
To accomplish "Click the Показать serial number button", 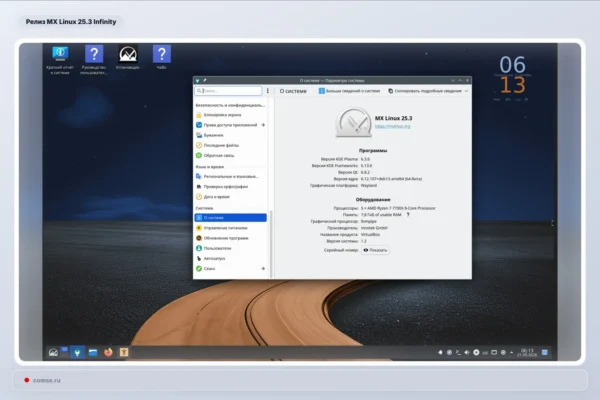I will point(375,250).
